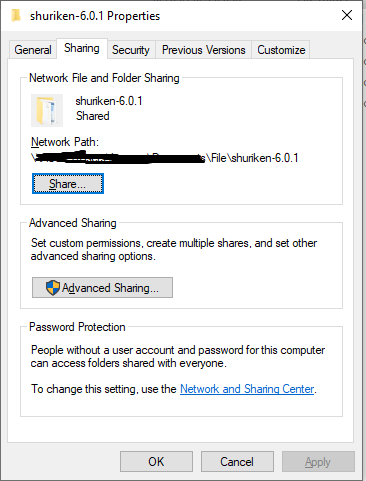
Task: Switch to the General tab
Action: [x=33, y=50]
